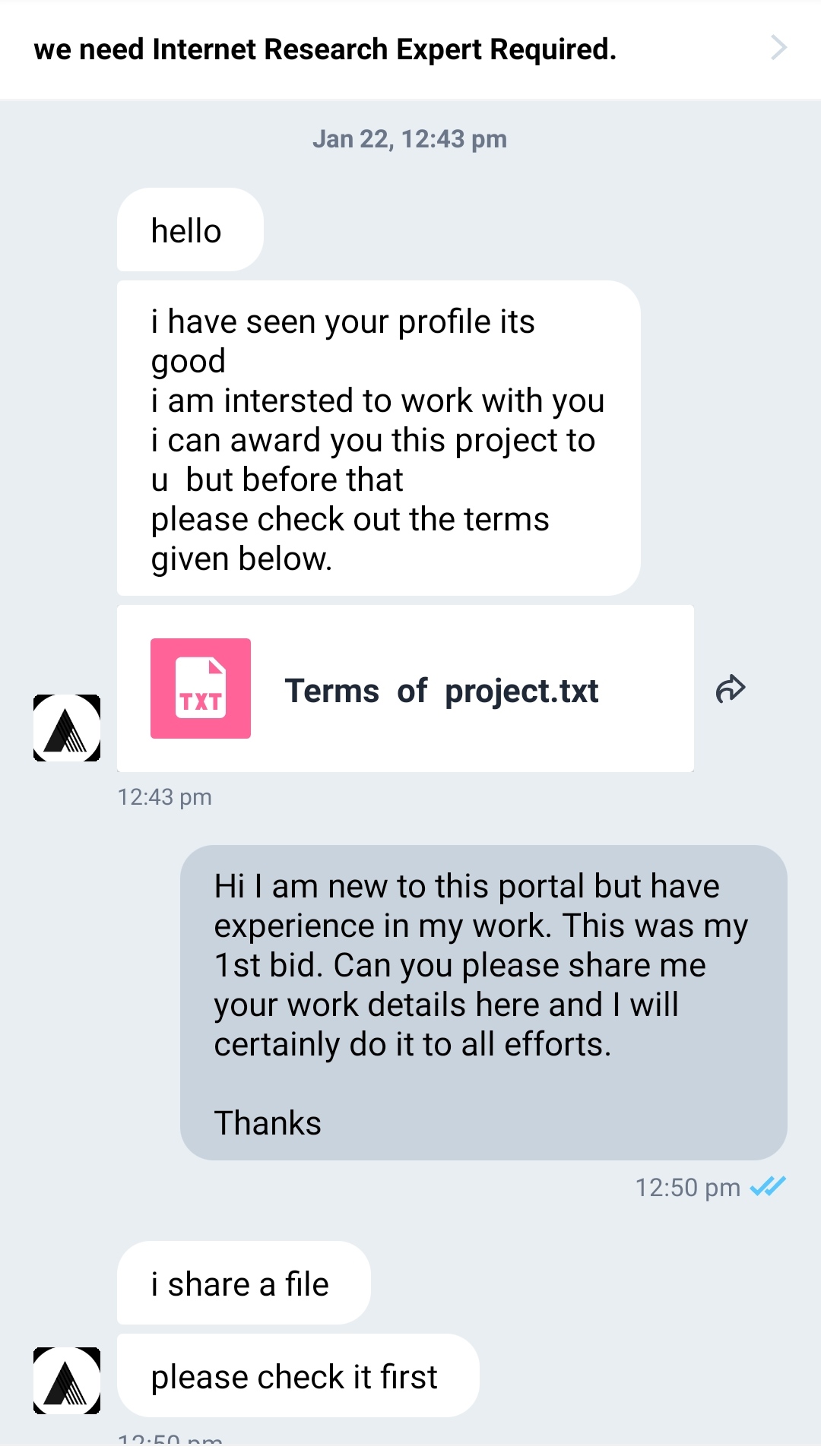
Task: Tap sender avatar beside 'please check it first'
Action: pyautogui.click(x=67, y=1380)
